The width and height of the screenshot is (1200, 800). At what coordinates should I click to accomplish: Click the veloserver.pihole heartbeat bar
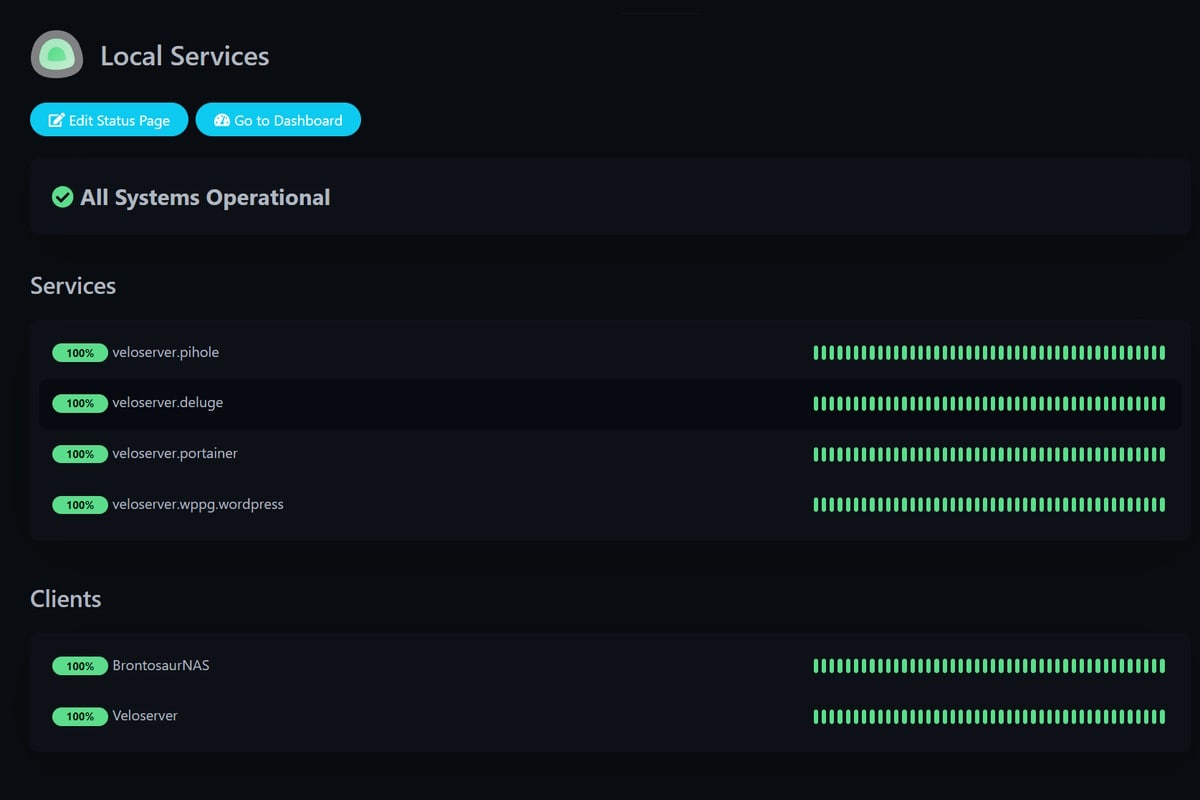click(x=989, y=353)
